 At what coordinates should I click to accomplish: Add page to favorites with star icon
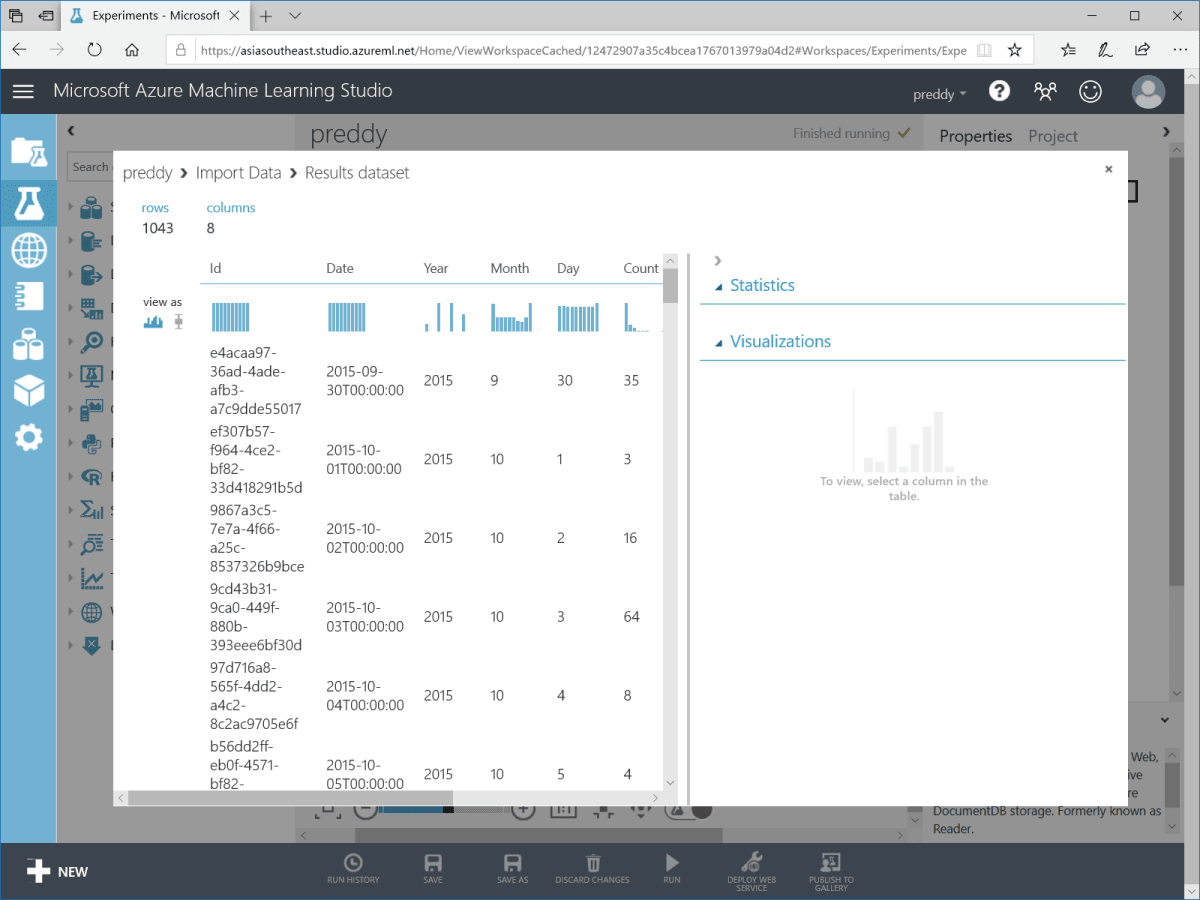1014,50
